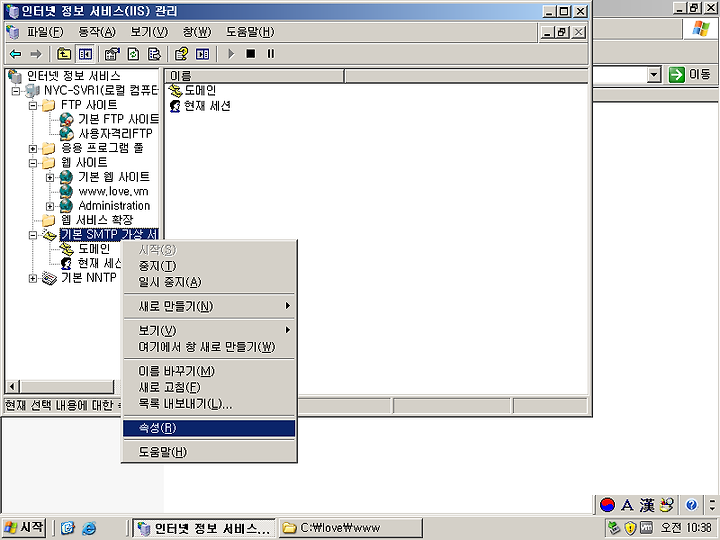720x540 pixels.
Task: Click the 이름 column header
Action: [x=254, y=76]
